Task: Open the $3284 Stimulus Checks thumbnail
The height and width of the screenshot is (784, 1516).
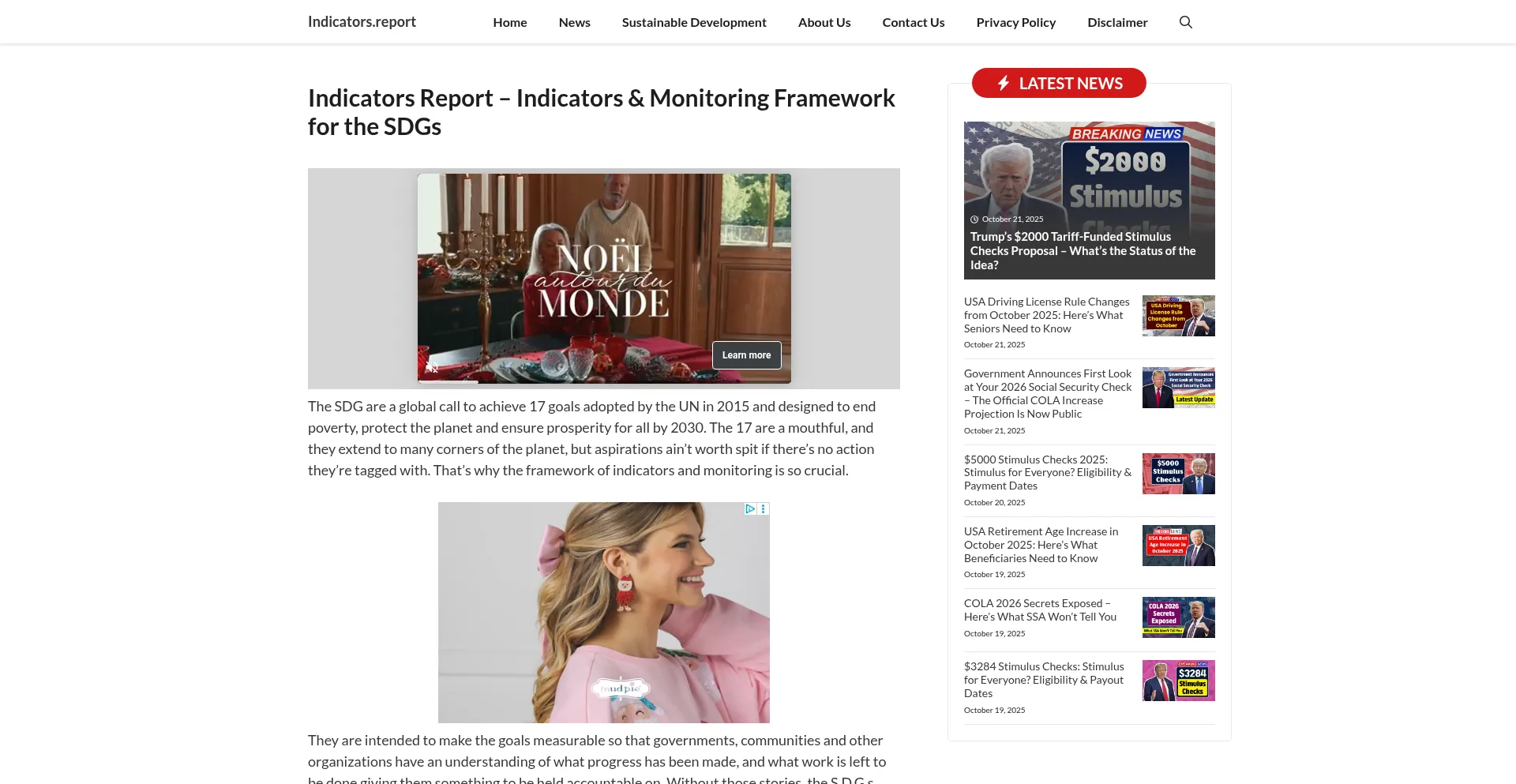Action: click(1178, 681)
